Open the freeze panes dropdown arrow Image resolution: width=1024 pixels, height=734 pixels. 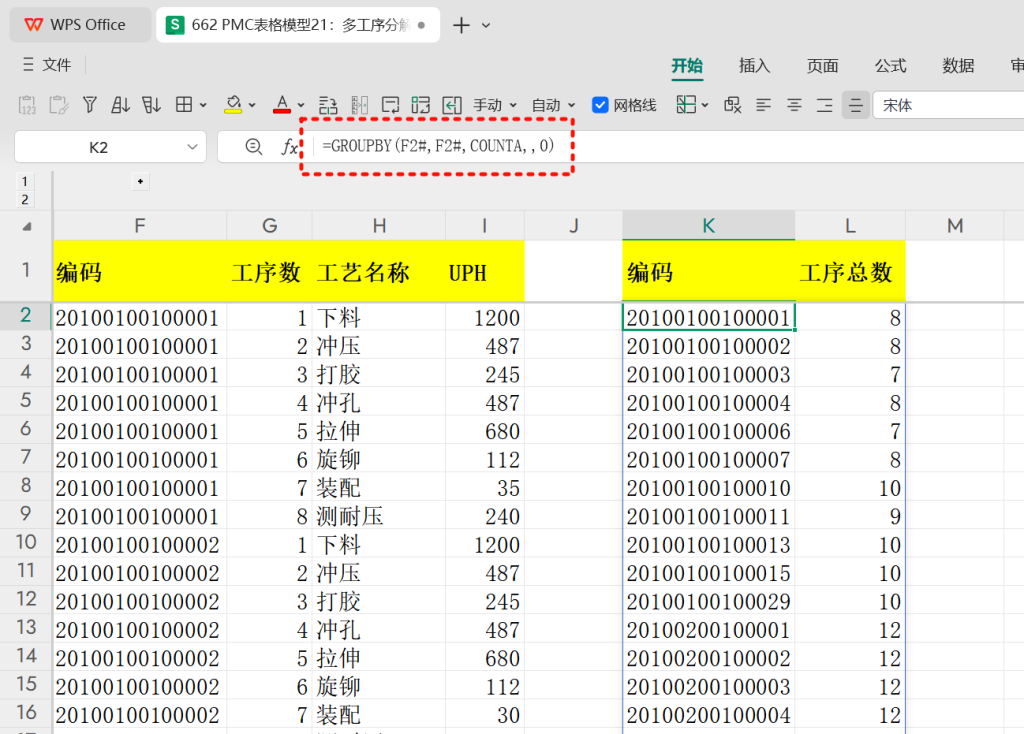point(705,105)
